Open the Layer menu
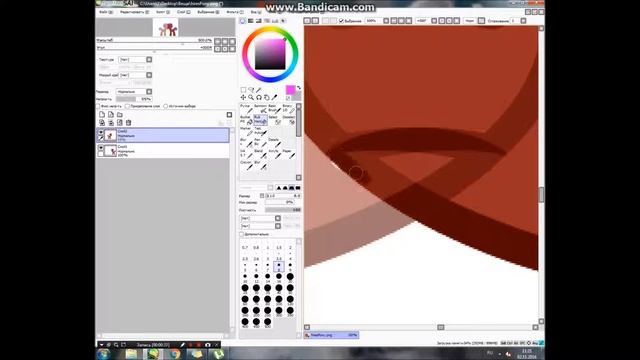Image resolution: width=640 pixels, height=360 pixels. (184, 12)
